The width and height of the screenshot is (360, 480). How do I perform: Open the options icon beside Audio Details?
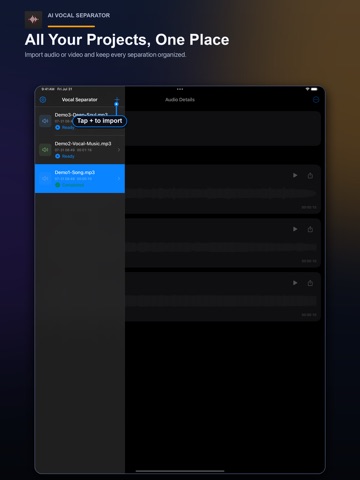(316, 100)
